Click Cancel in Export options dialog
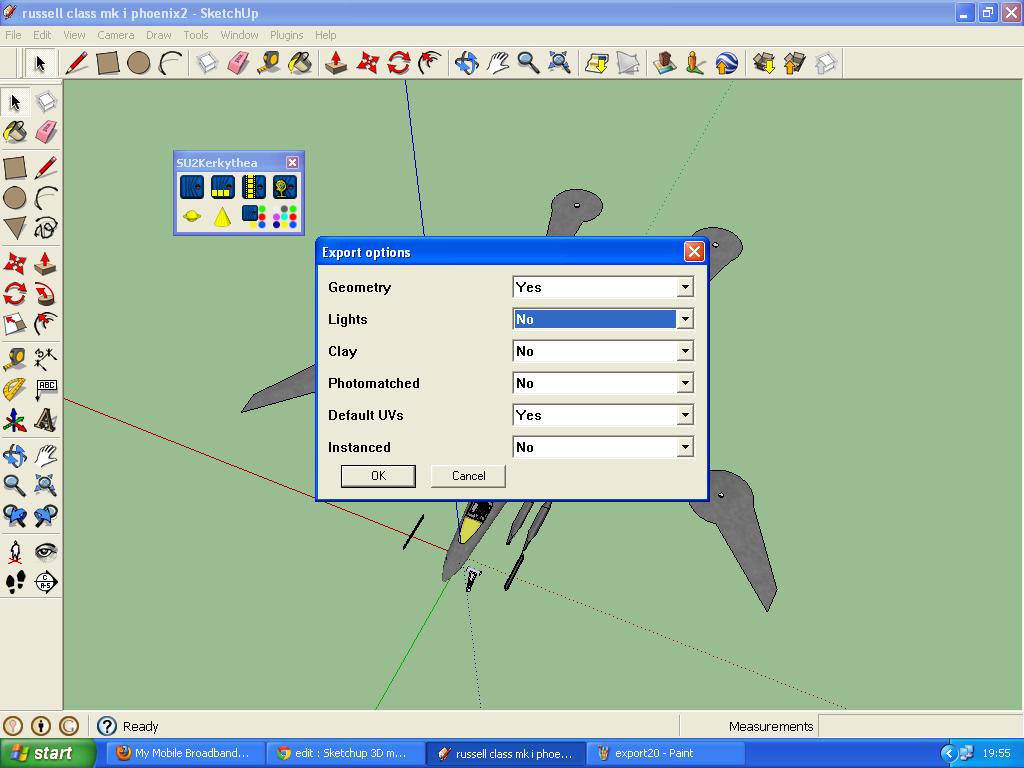Screen dimensions: 1024x768 click(468, 476)
